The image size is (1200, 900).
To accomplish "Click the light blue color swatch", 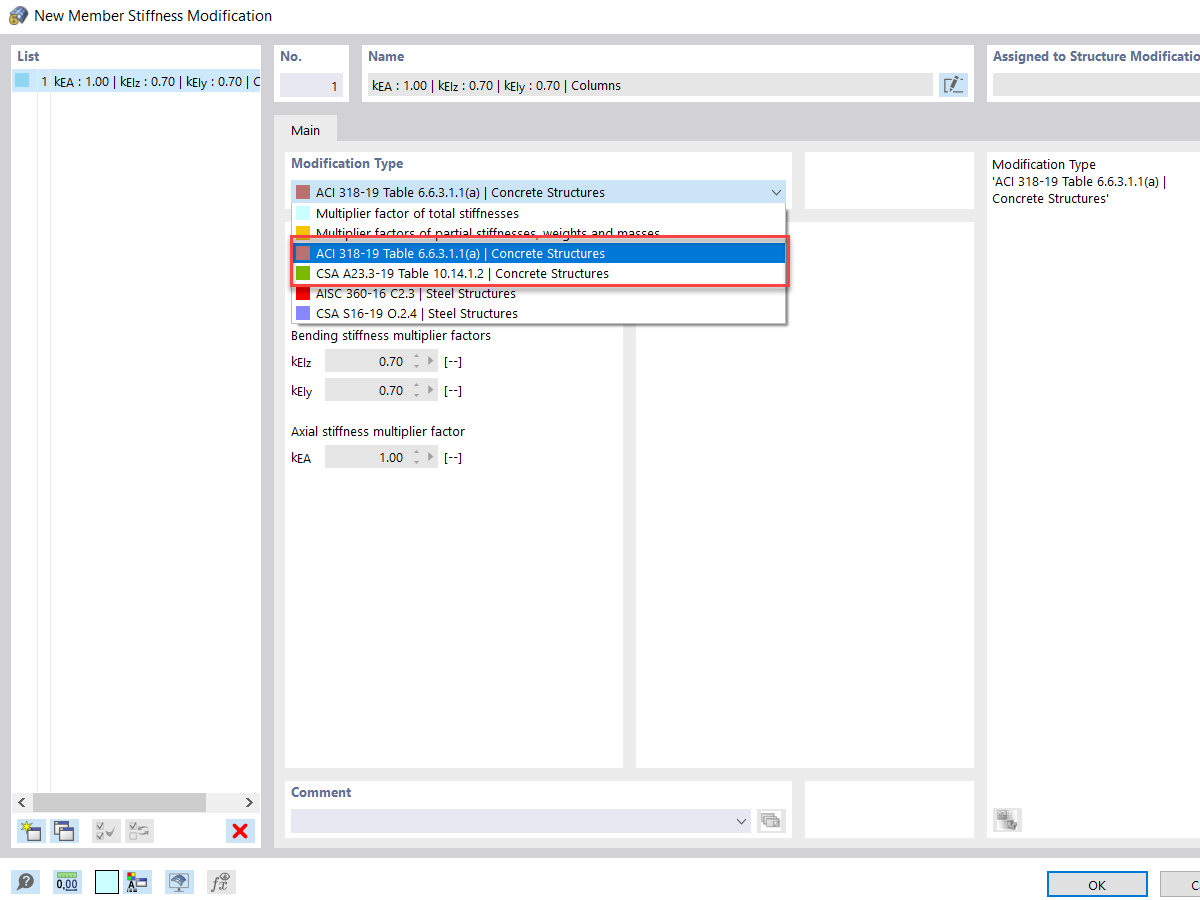I will tap(106, 882).
